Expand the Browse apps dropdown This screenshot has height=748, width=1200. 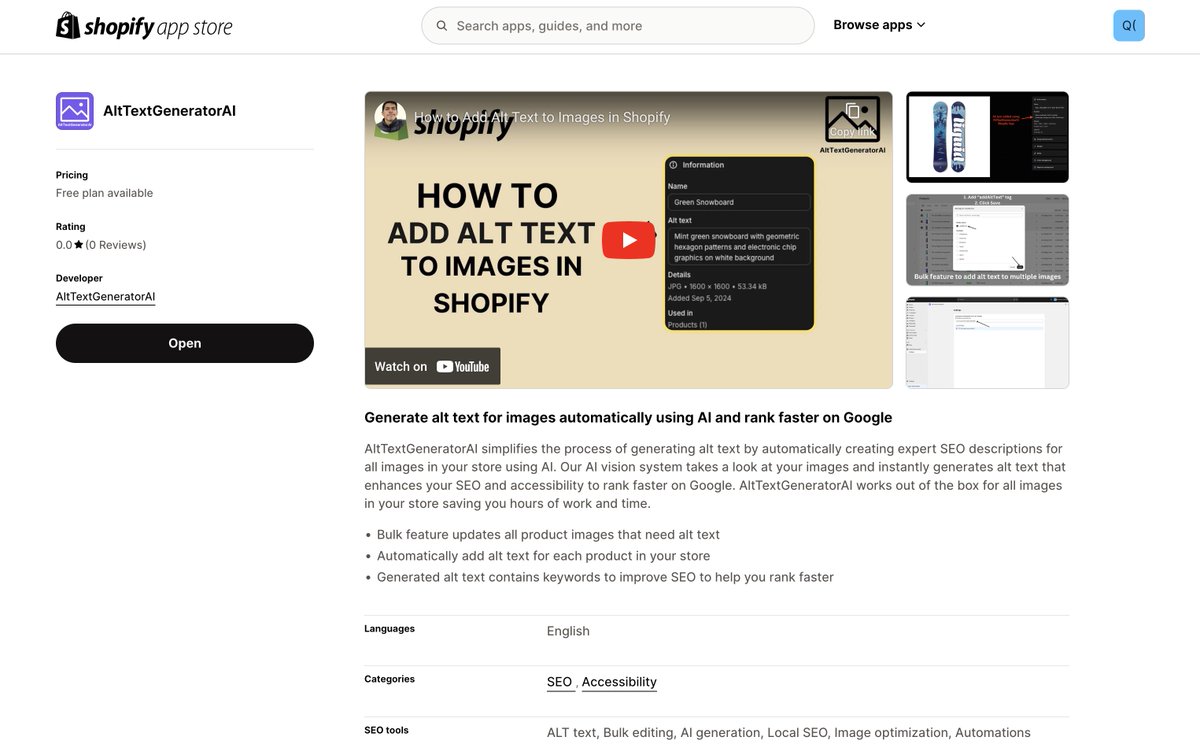point(880,25)
